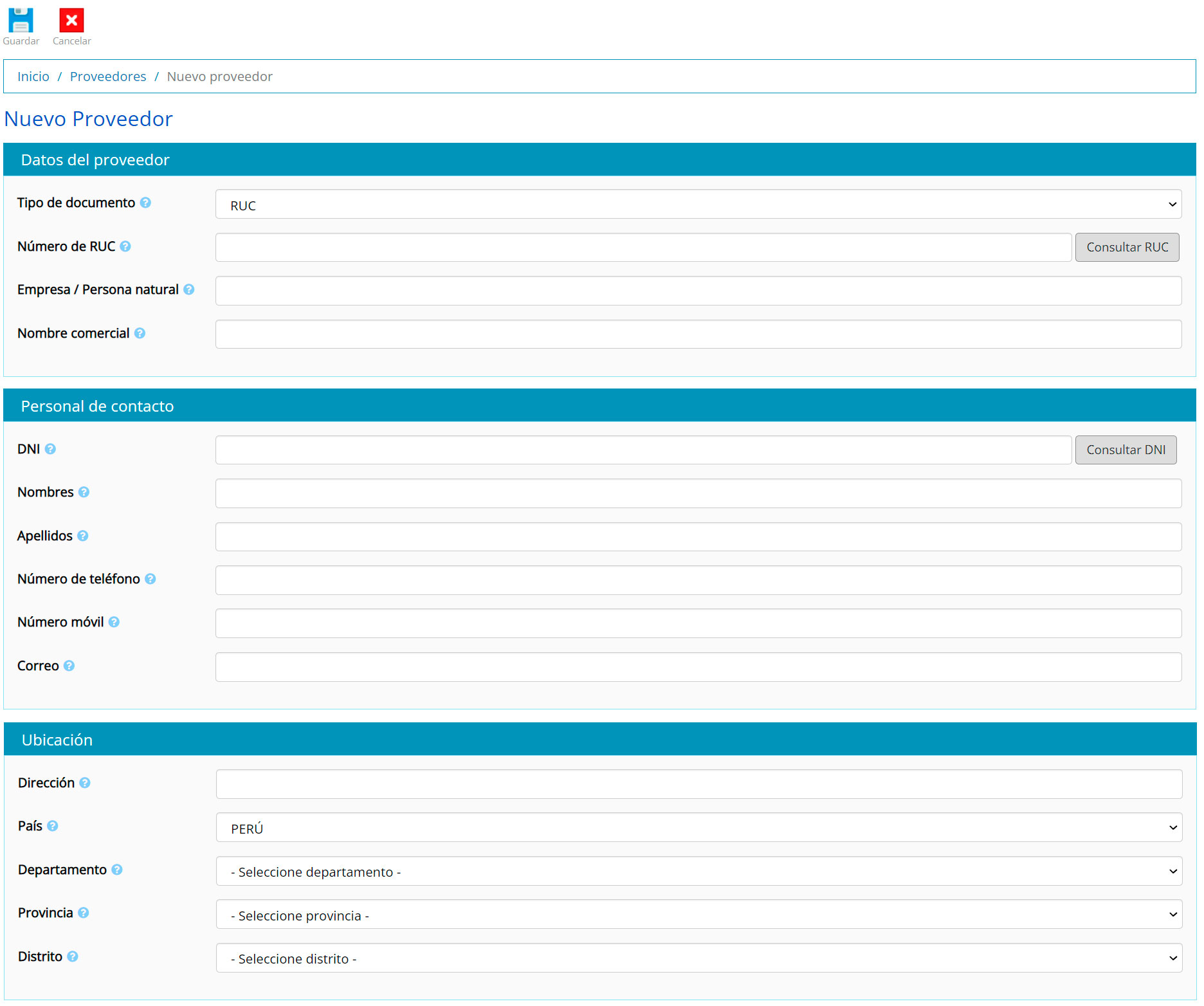
Task: Open the Seleccione distrito dropdown
Action: click(698, 958)
